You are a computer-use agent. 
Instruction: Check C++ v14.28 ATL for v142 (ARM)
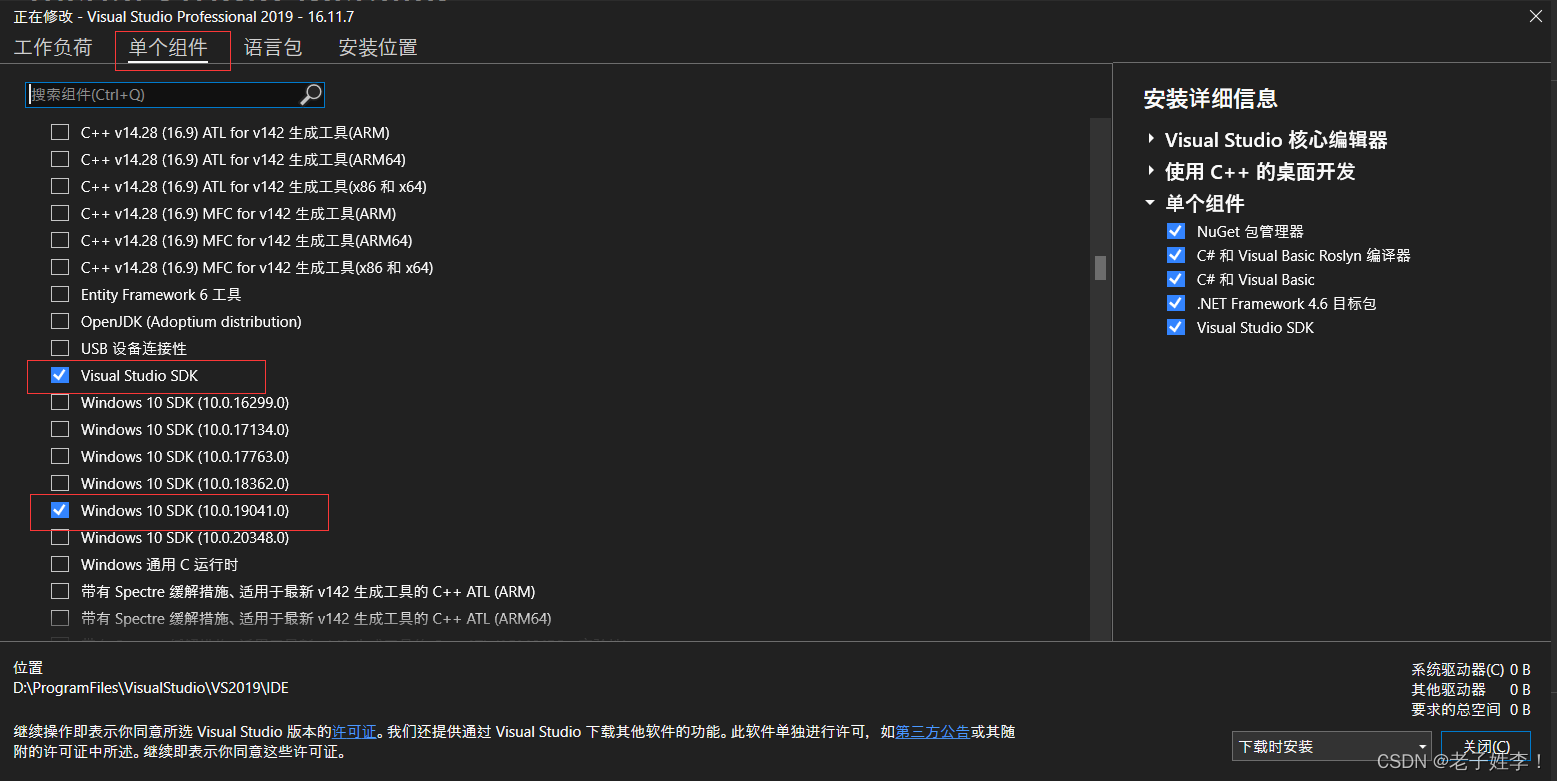tap(60, 132)
